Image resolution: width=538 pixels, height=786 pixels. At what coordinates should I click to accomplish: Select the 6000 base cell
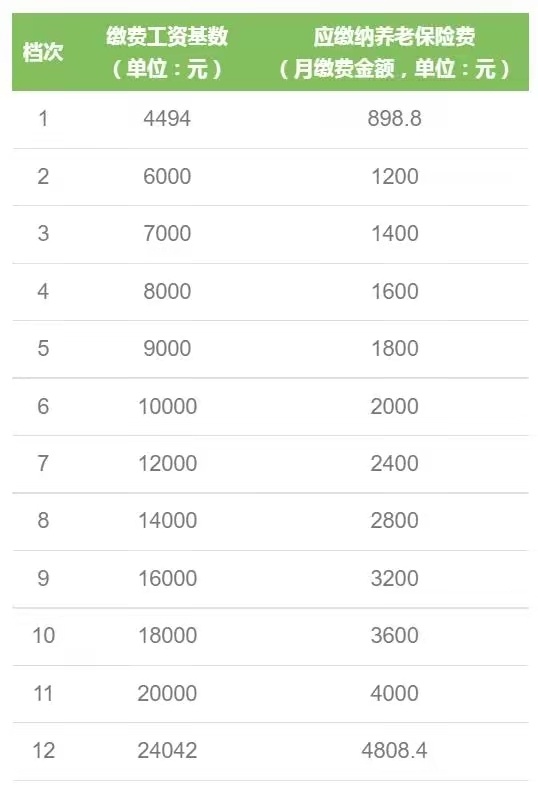(167, 176)
